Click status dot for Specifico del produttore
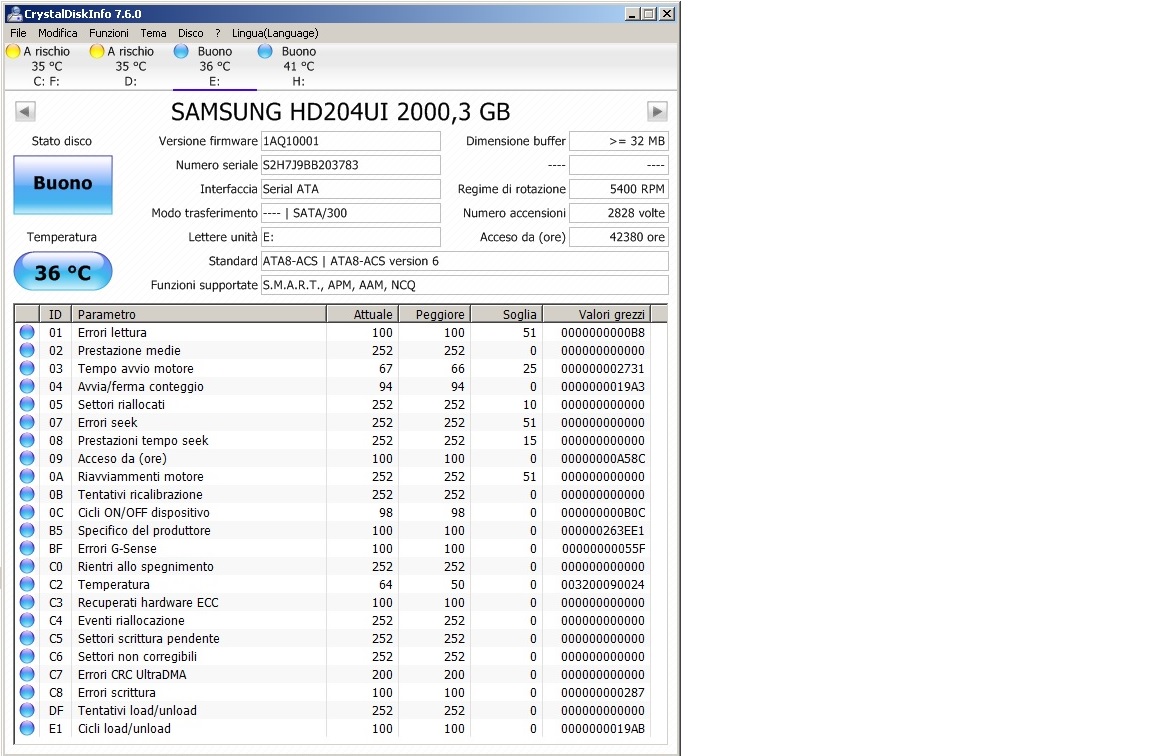 pos(27,530)
